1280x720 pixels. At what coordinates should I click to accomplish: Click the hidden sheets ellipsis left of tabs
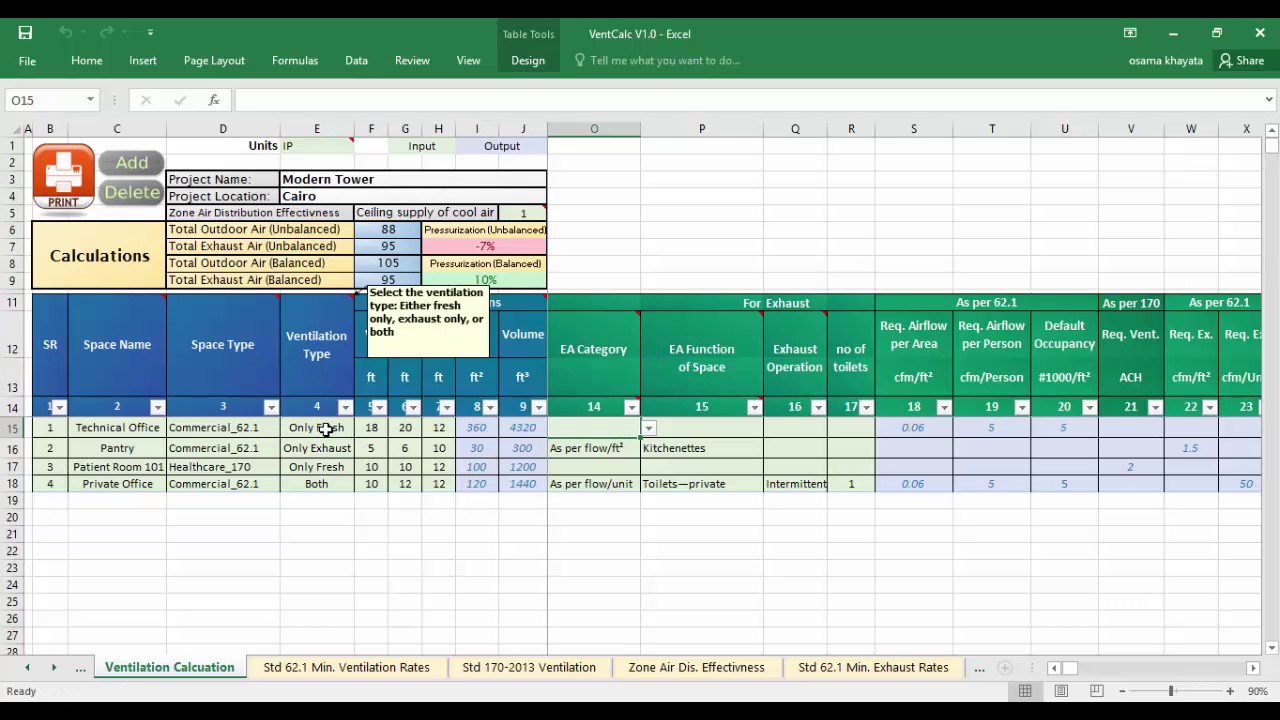pos(80,667)
